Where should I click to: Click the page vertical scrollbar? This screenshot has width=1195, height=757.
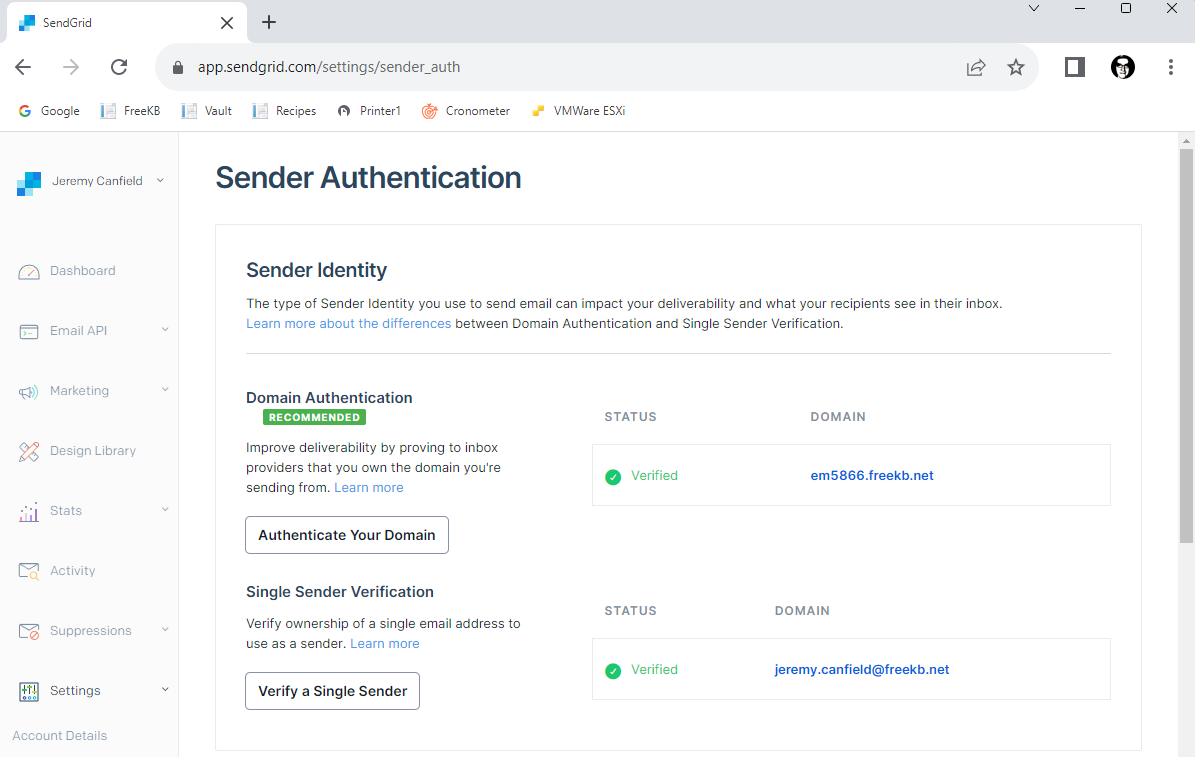[x=1186, y=345]
